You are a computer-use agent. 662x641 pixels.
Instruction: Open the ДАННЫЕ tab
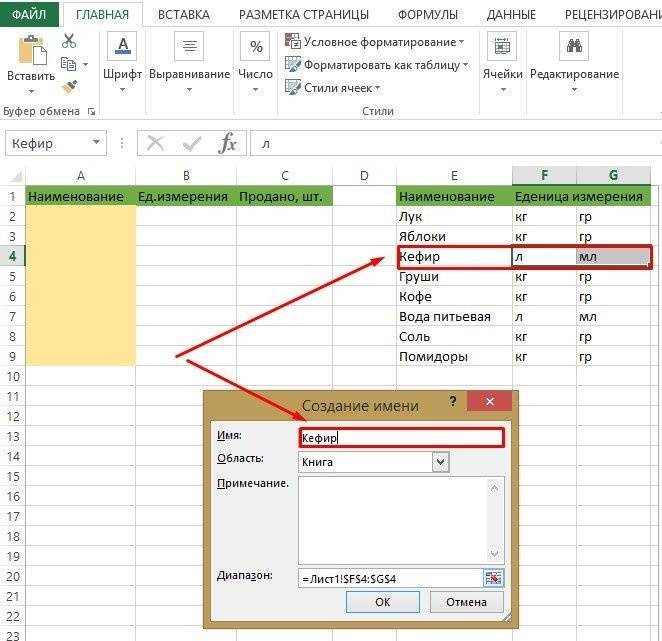511,14
